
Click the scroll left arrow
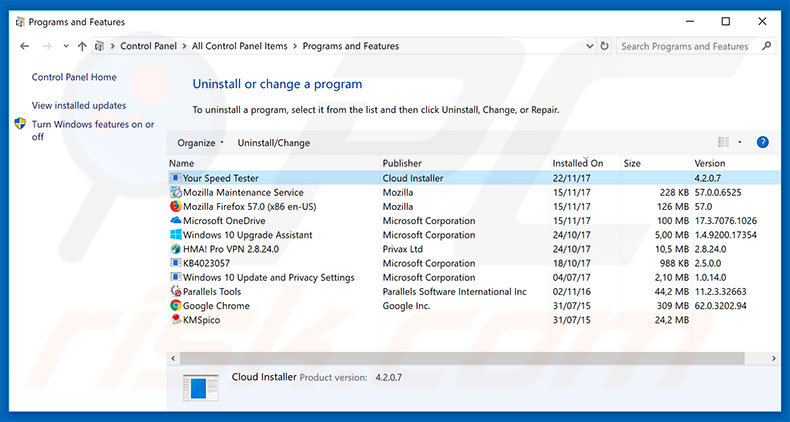[173, 359]
